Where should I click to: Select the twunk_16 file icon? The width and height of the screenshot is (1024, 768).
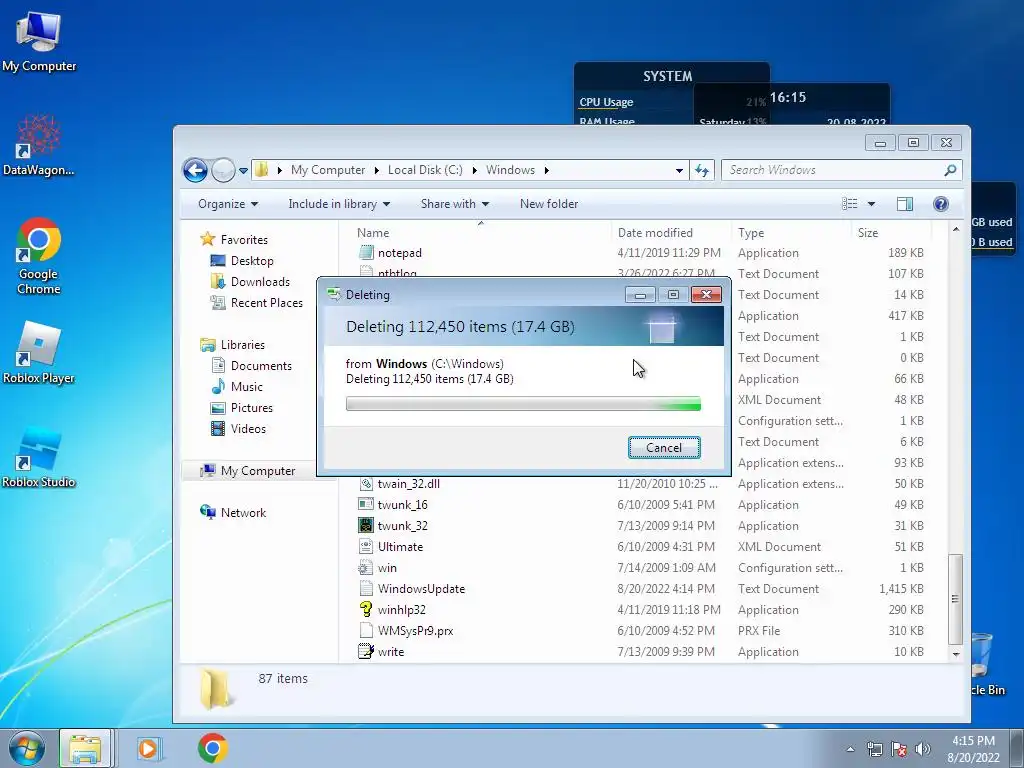pyautogui.click(x=366, y=505)
